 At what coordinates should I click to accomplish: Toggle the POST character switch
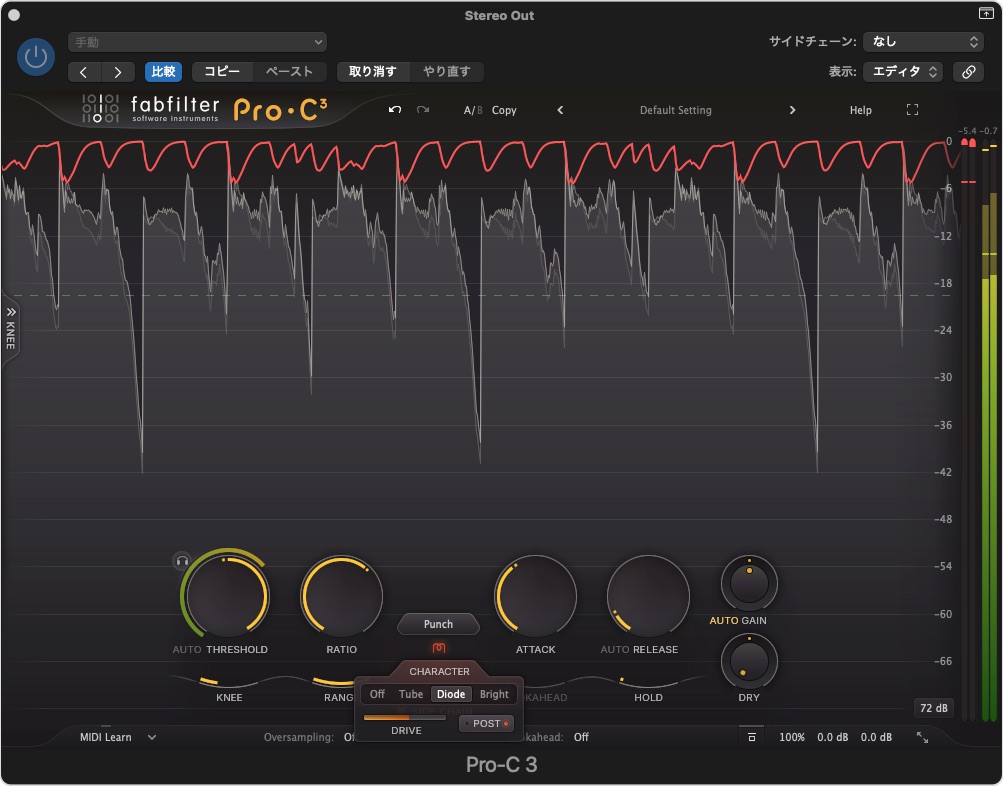pos(486,723)
